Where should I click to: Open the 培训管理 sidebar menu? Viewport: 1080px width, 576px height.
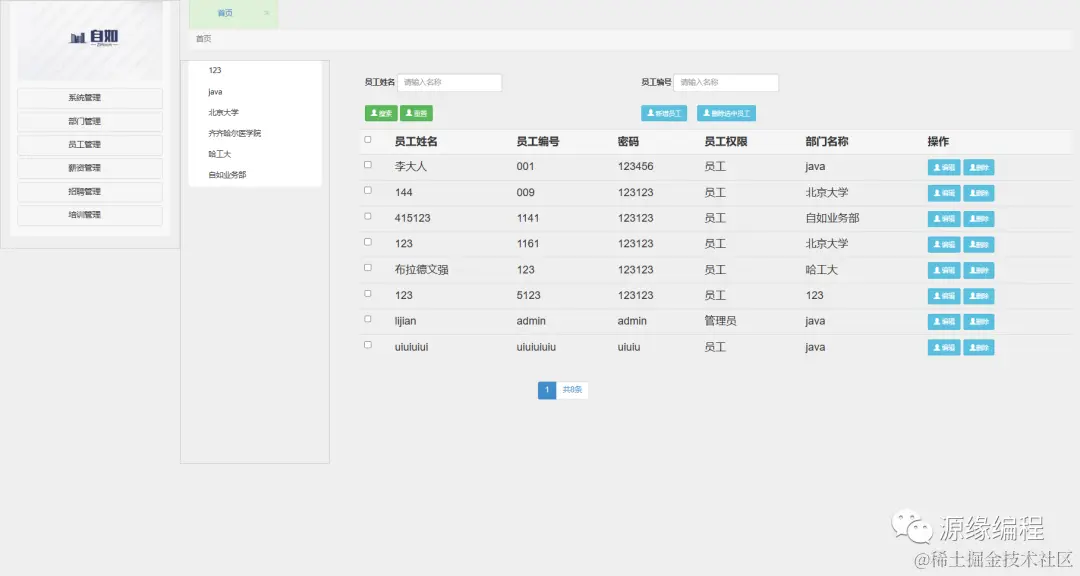pyautogui.click(x=90, y=215)
